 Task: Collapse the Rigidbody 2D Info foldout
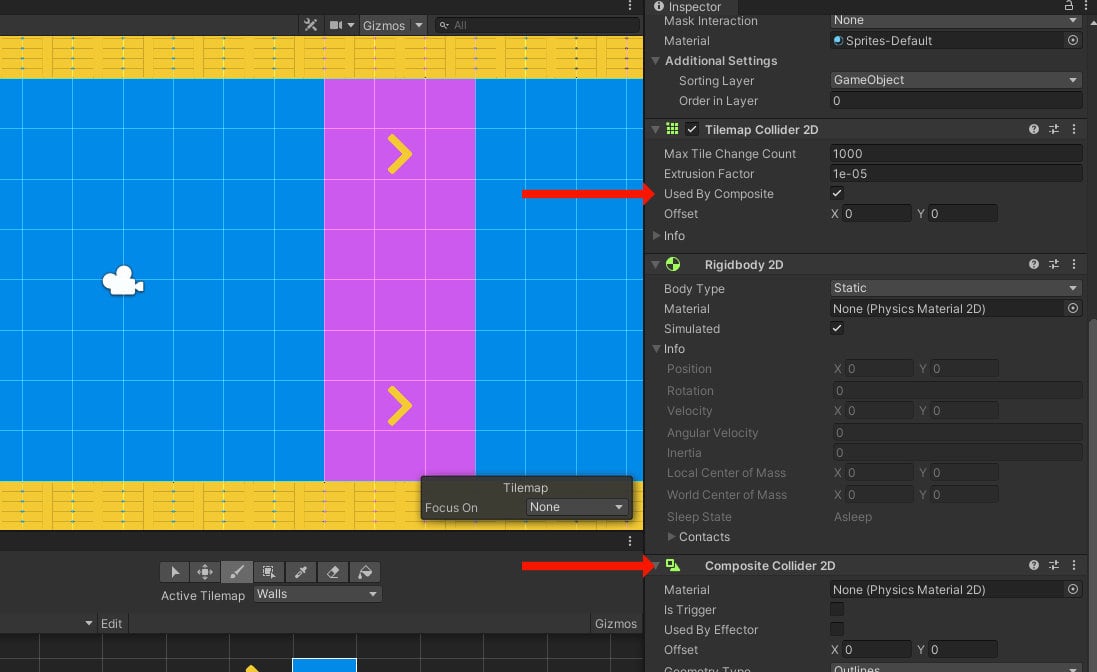(657, 348)
